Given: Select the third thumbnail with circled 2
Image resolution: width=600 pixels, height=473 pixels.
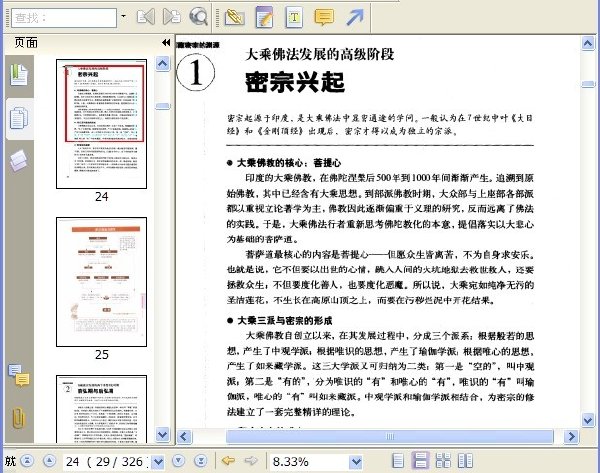Looking at the screenshot, I should 101,409.
